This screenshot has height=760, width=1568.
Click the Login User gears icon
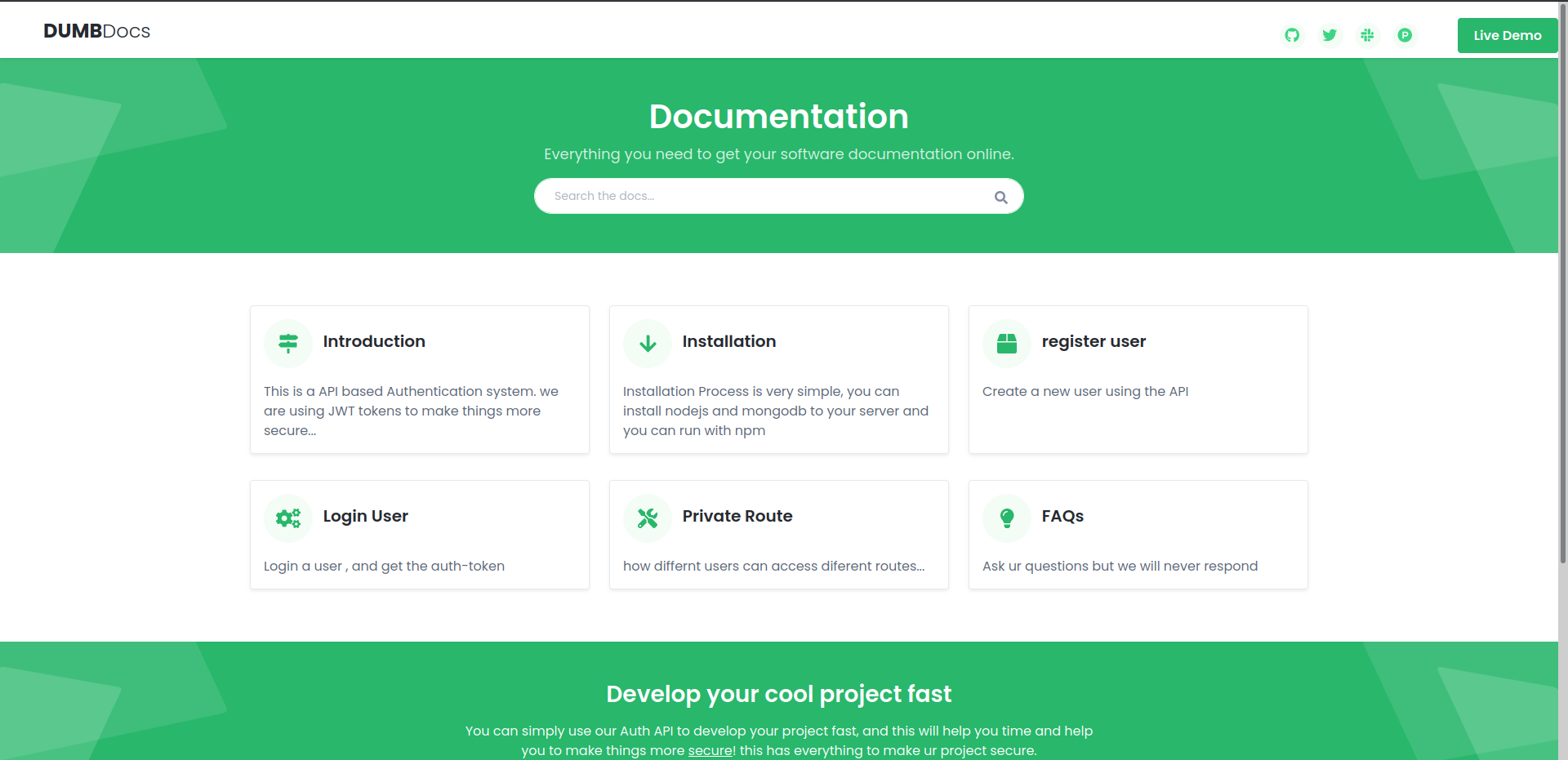click(x=288, y=518)
